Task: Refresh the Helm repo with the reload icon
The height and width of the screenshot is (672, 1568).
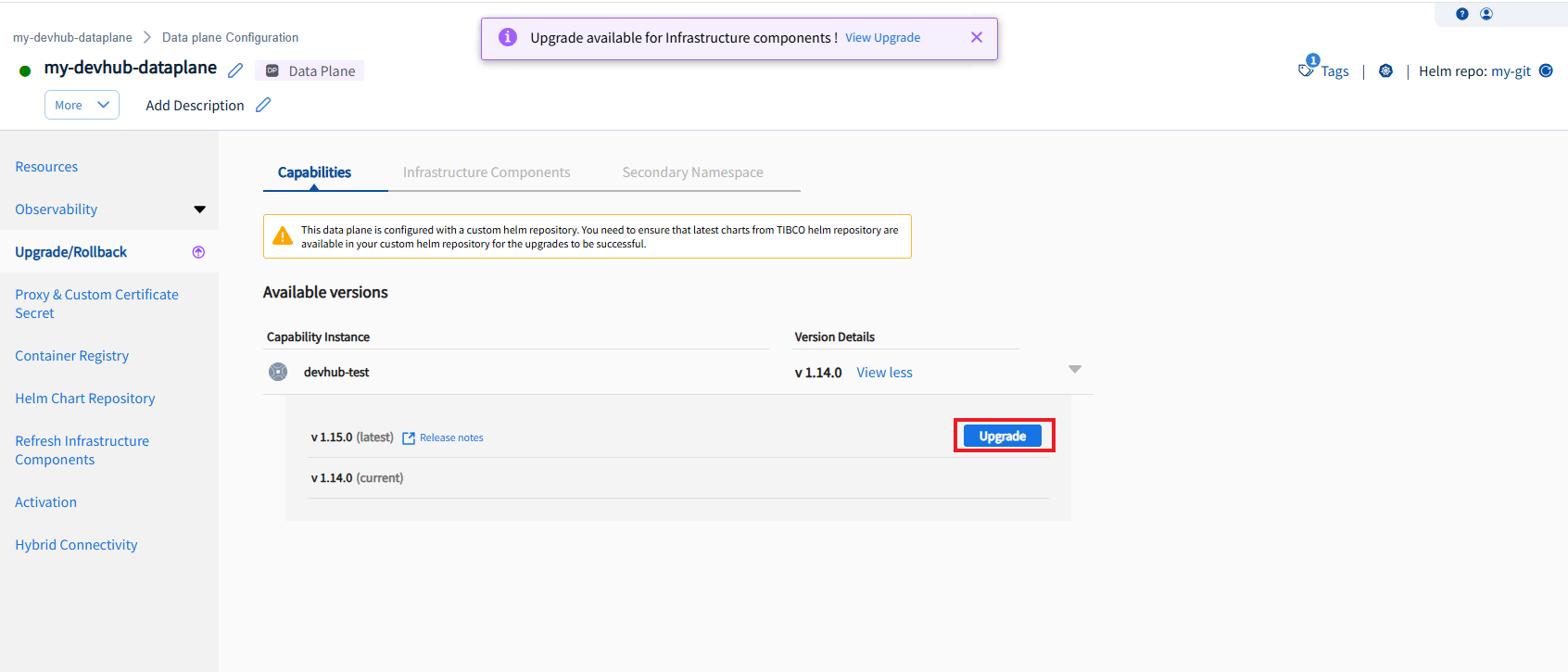Action: (1546, 70)
